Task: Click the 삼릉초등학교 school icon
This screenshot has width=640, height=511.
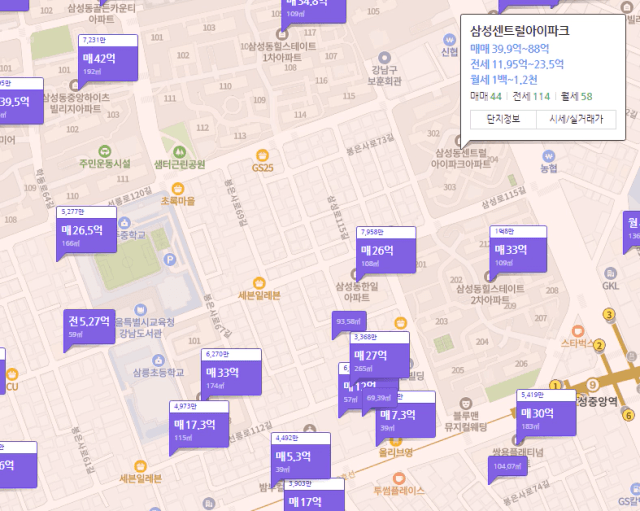Action: pyautogui.click(x=158, y=361)
